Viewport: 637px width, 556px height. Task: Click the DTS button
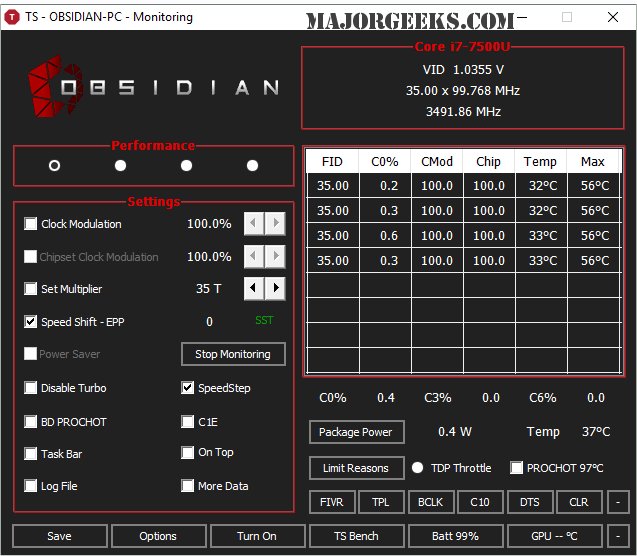pos(530,502)
